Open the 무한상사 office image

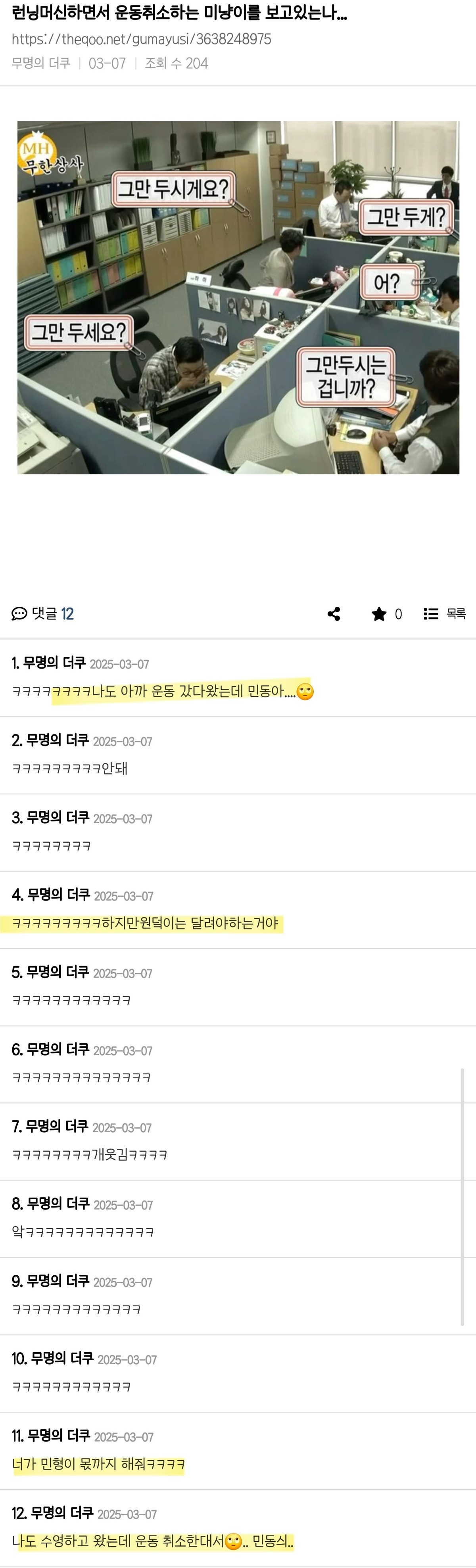pos(238,297)
